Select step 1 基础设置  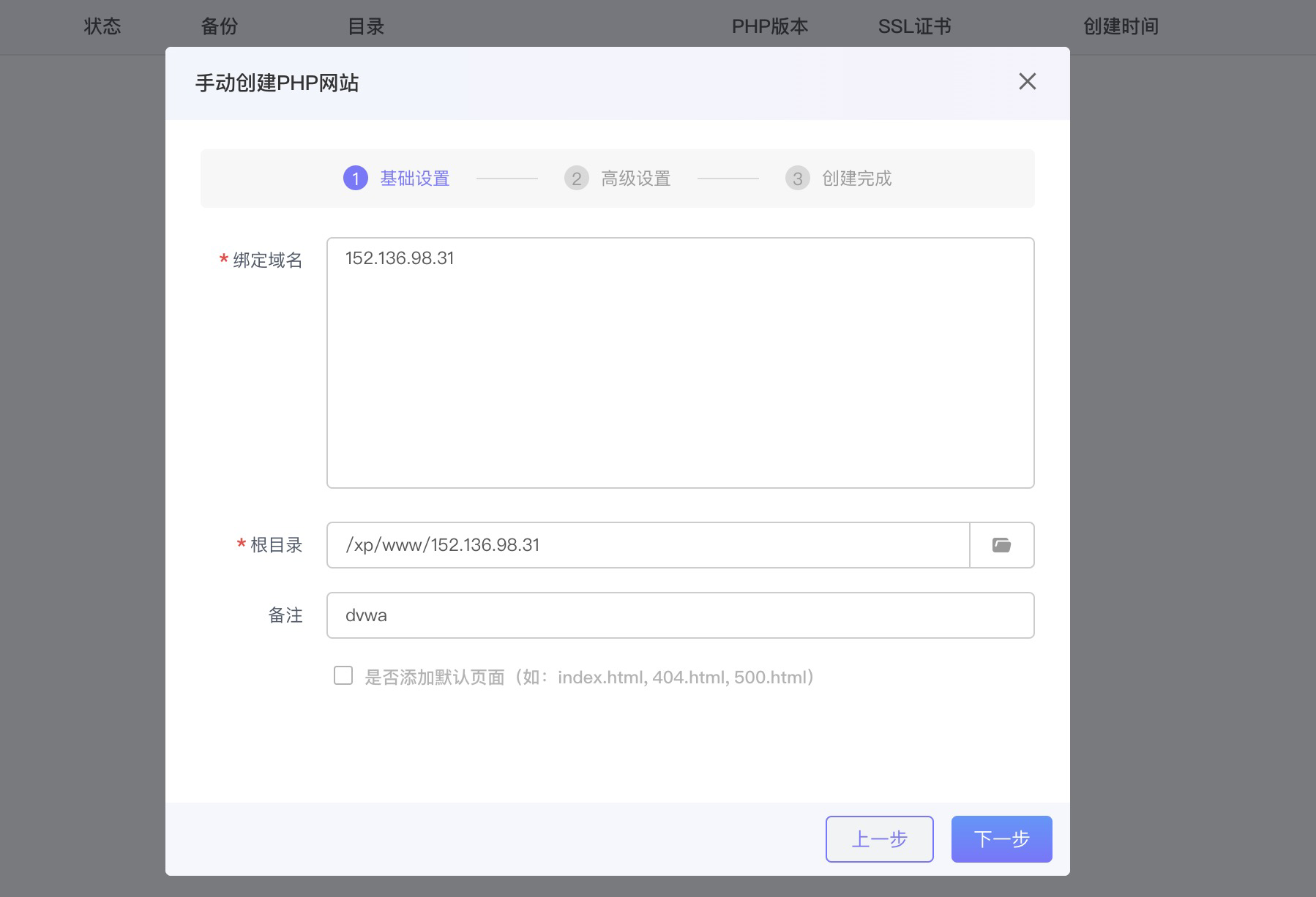(397, 179)
